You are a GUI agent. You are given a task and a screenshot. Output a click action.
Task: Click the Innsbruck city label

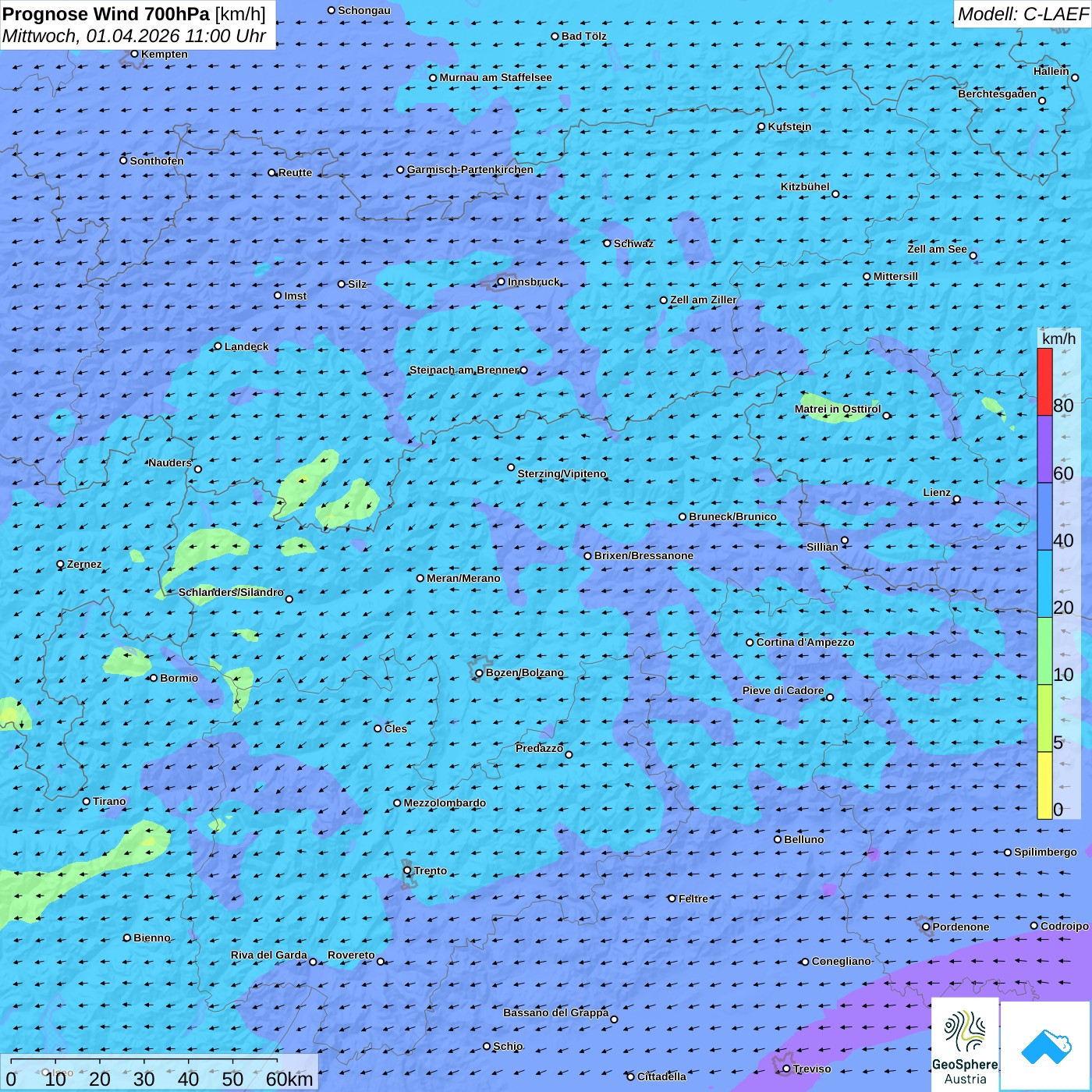[534, 282]
